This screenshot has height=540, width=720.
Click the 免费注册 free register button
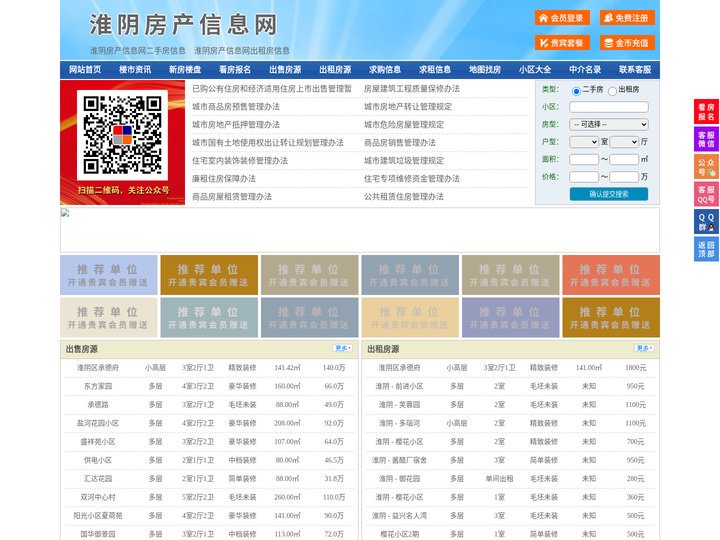point(627,18)
